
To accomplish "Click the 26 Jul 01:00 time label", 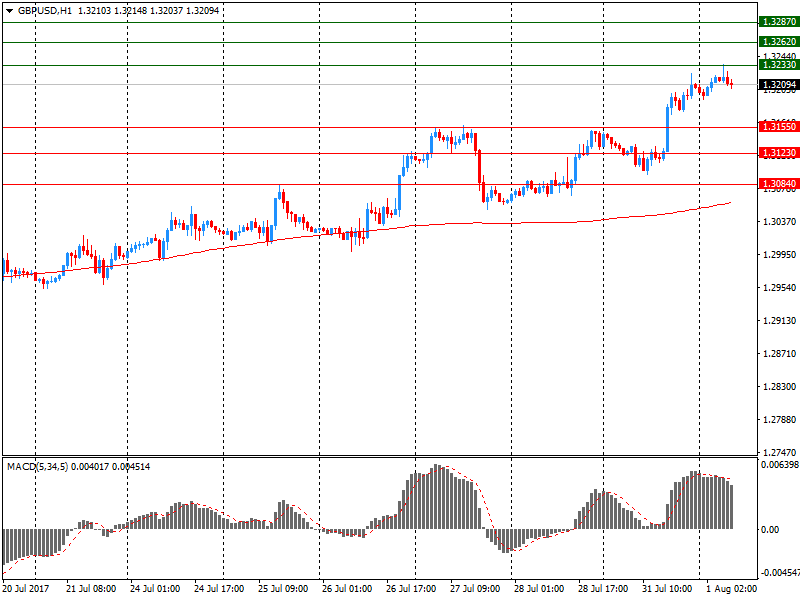I will coord(347,589).
